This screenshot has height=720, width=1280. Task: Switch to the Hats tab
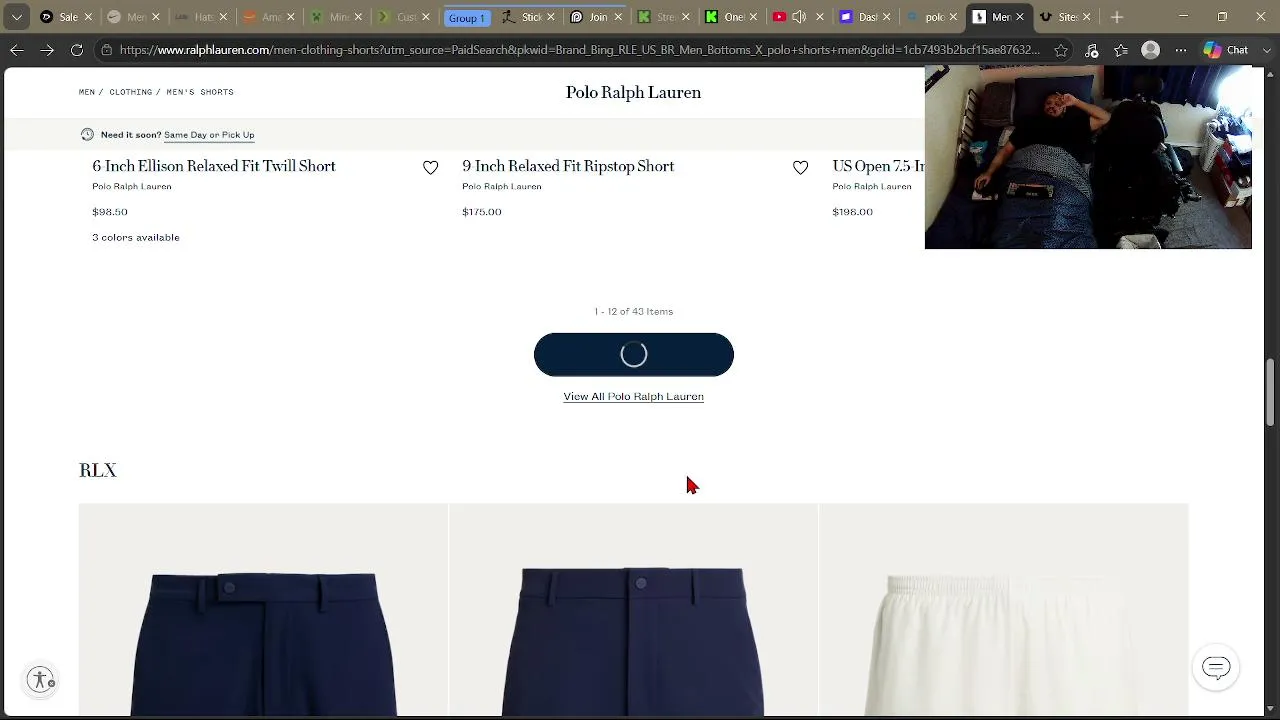click(201, 17)
